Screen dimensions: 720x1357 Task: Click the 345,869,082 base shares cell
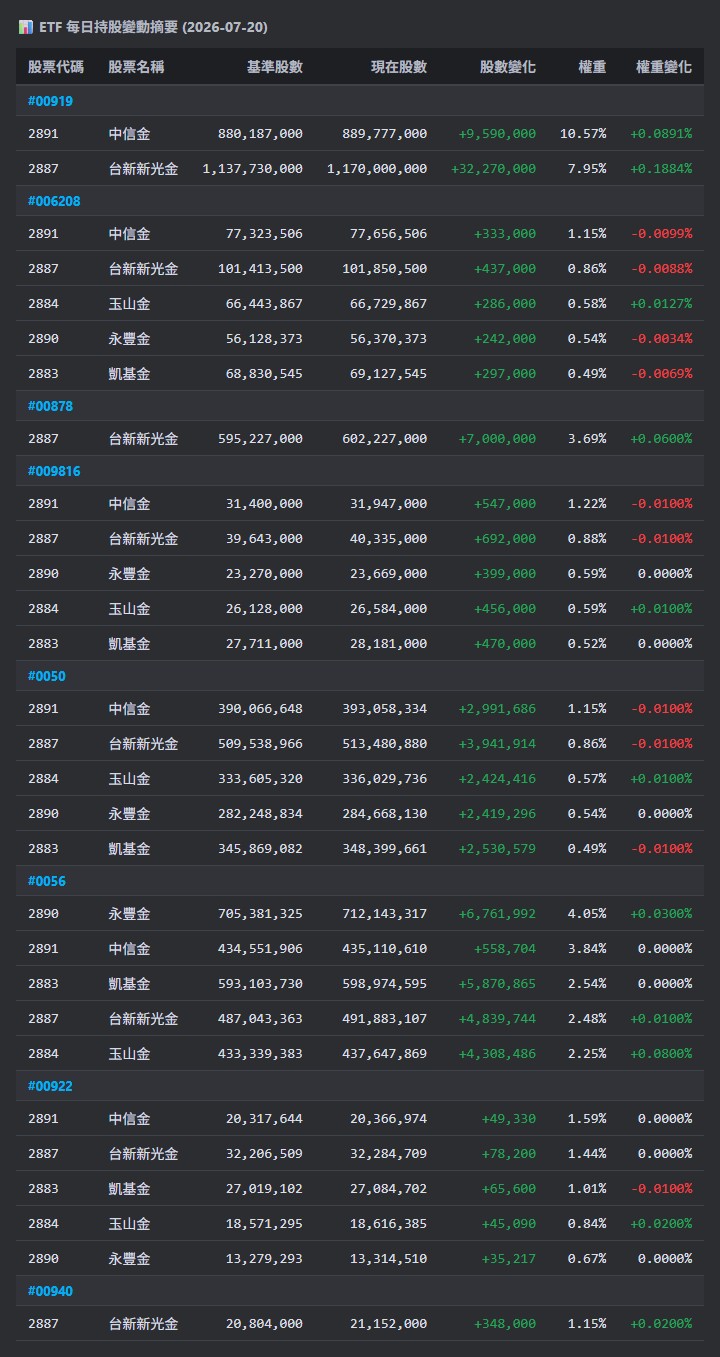click(x=260, y=848)
